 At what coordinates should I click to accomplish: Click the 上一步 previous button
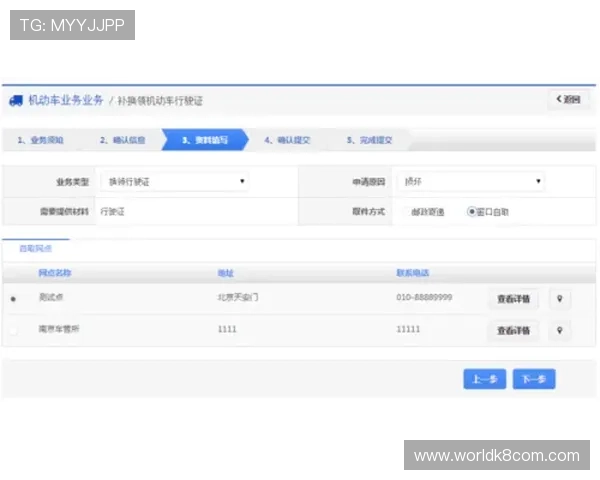point(484,379)
